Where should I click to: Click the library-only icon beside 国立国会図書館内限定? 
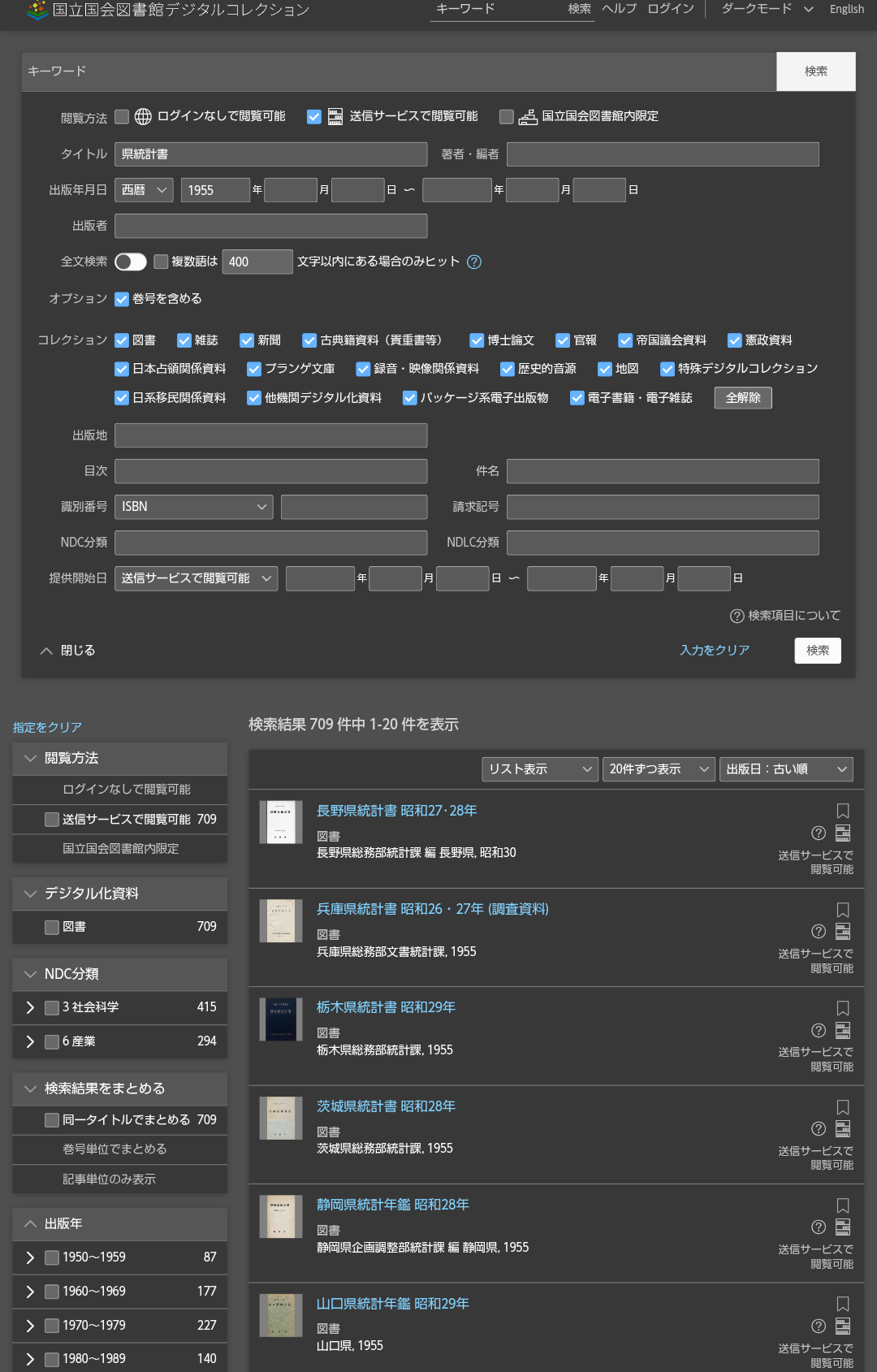528,117
